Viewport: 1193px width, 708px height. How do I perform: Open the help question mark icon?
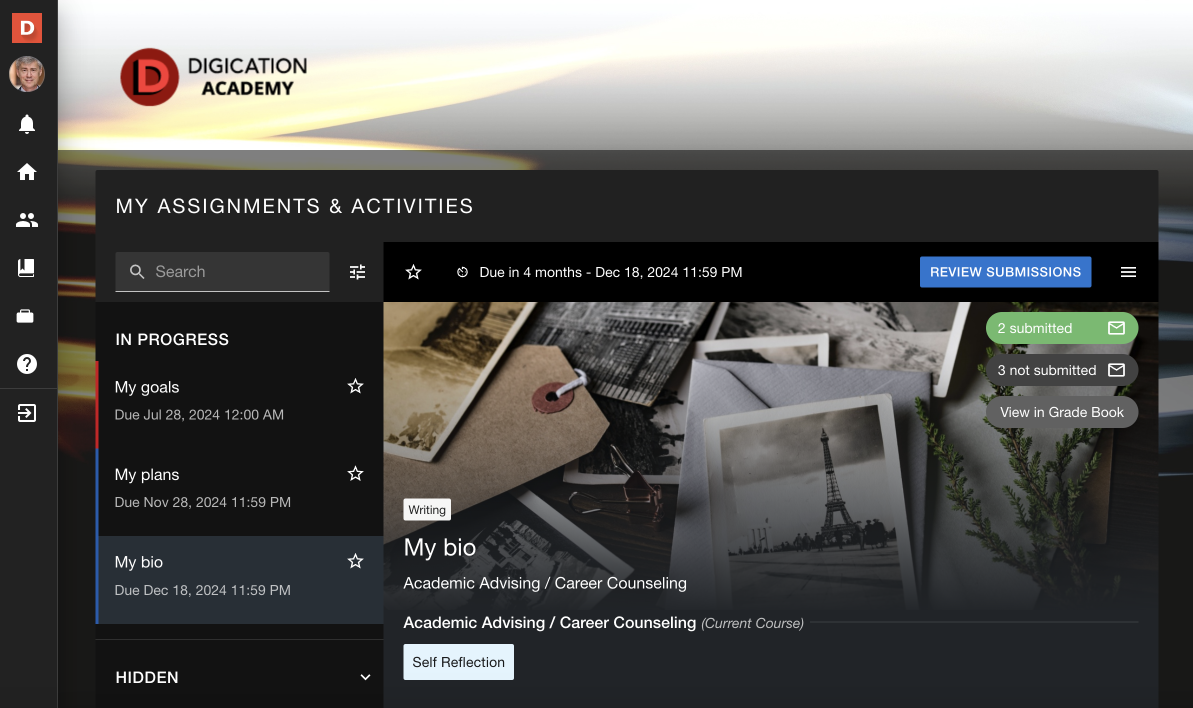pyautogui.click(x=27, y=364)
